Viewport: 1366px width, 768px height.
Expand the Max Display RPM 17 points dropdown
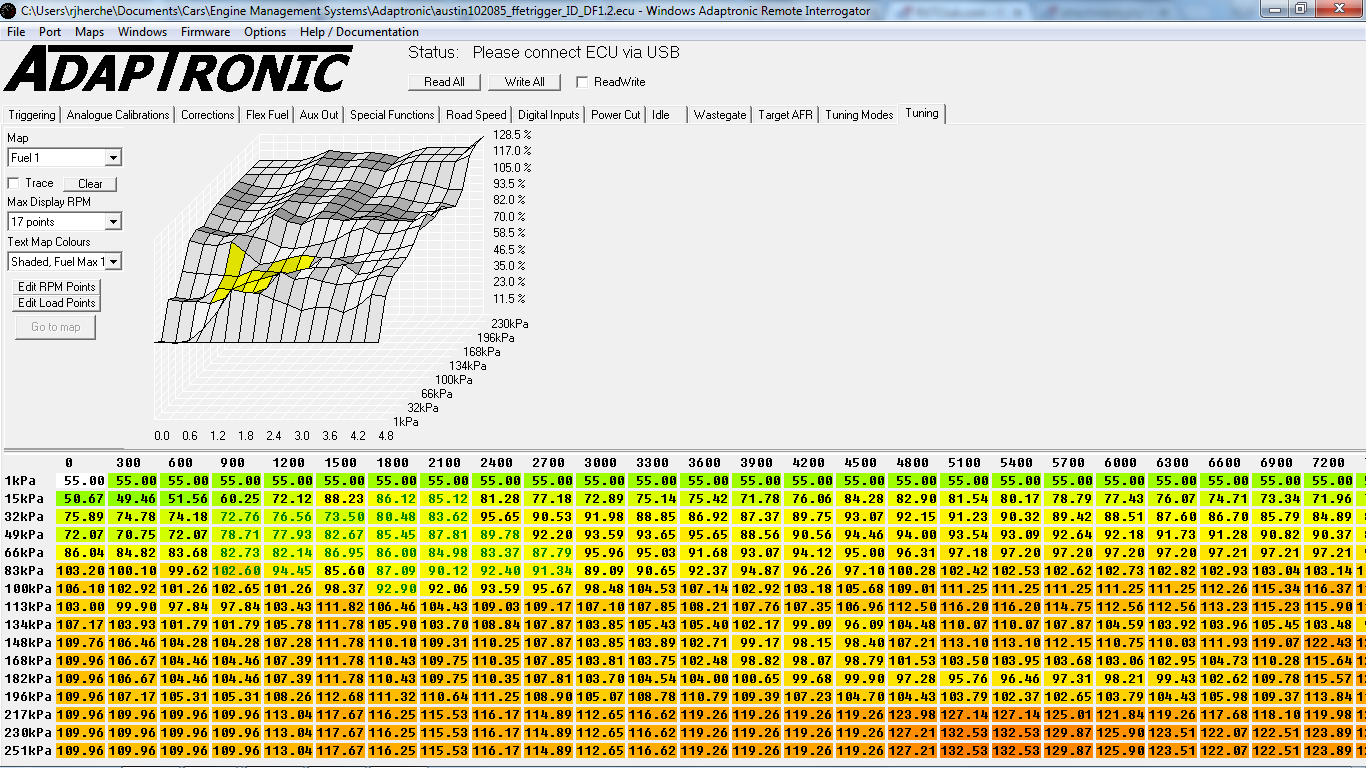[65, 222]
